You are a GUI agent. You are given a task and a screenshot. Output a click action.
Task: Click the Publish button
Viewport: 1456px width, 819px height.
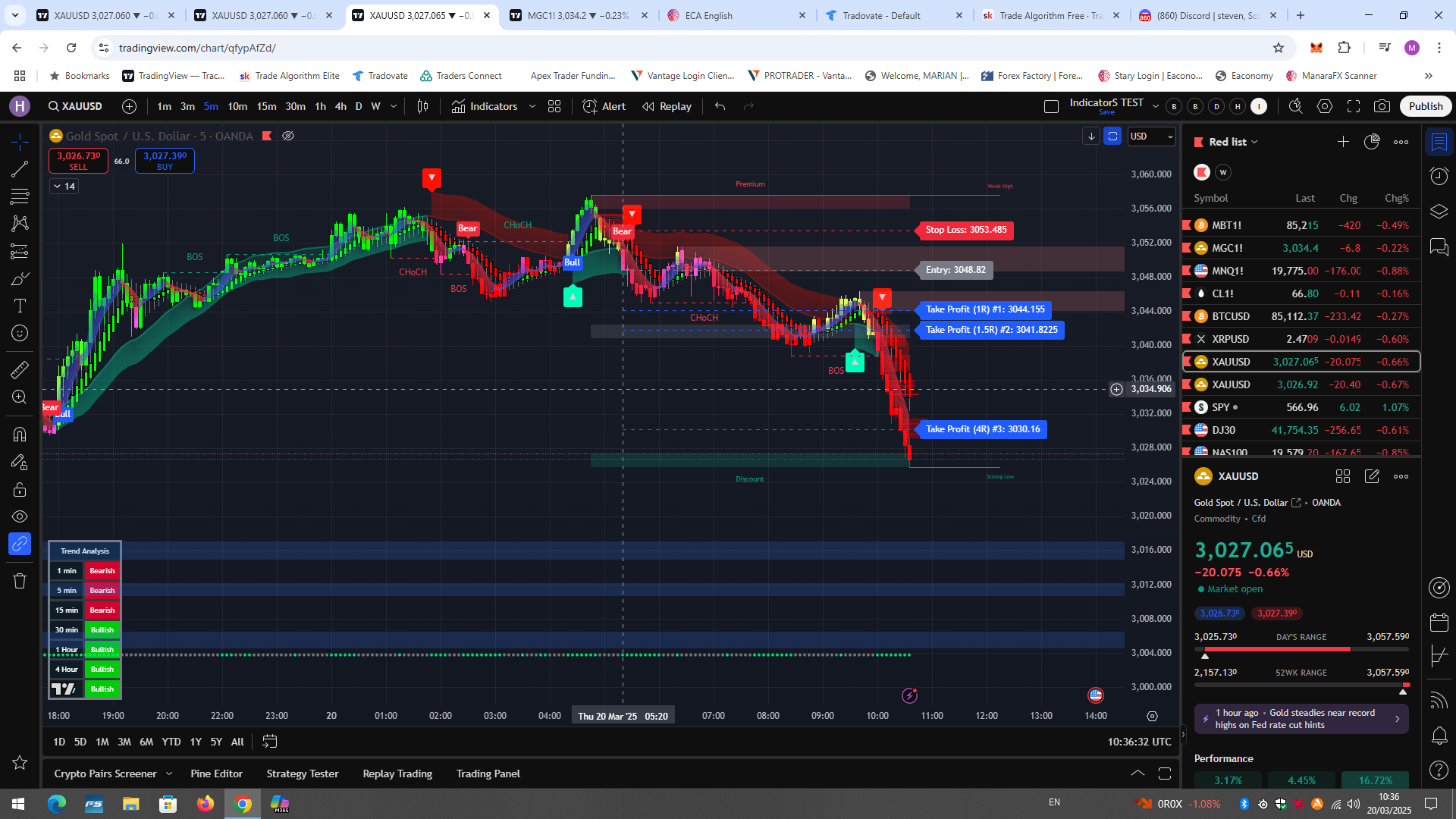click(1425, 106)
